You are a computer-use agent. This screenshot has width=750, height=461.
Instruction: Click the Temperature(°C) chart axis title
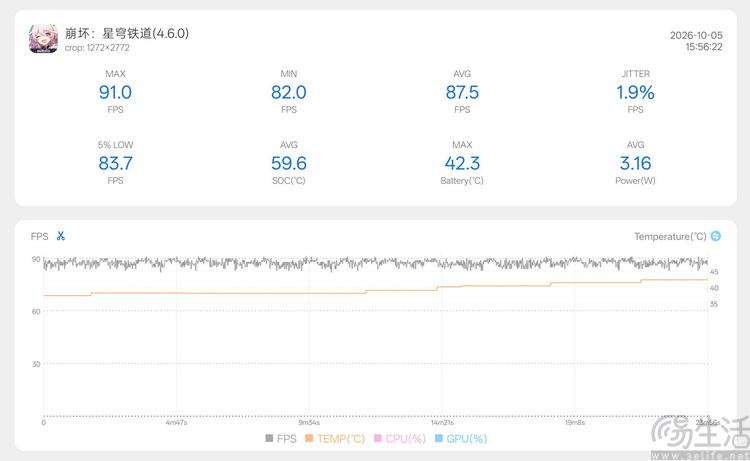pos(670,236)
